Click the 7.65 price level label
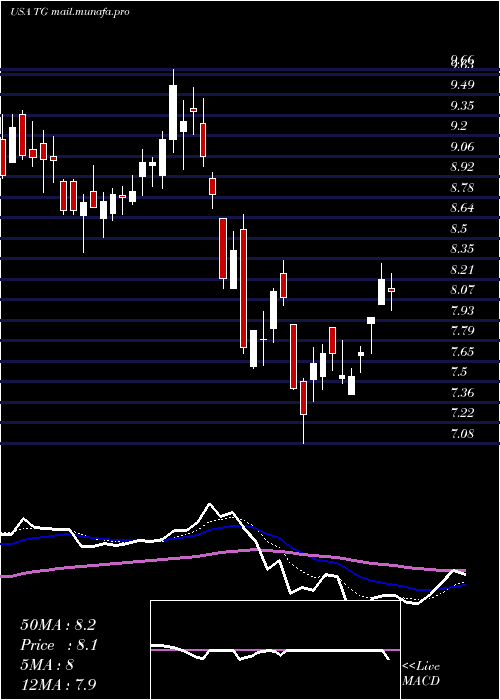500x700 pixels. click(x=462, y=352)
